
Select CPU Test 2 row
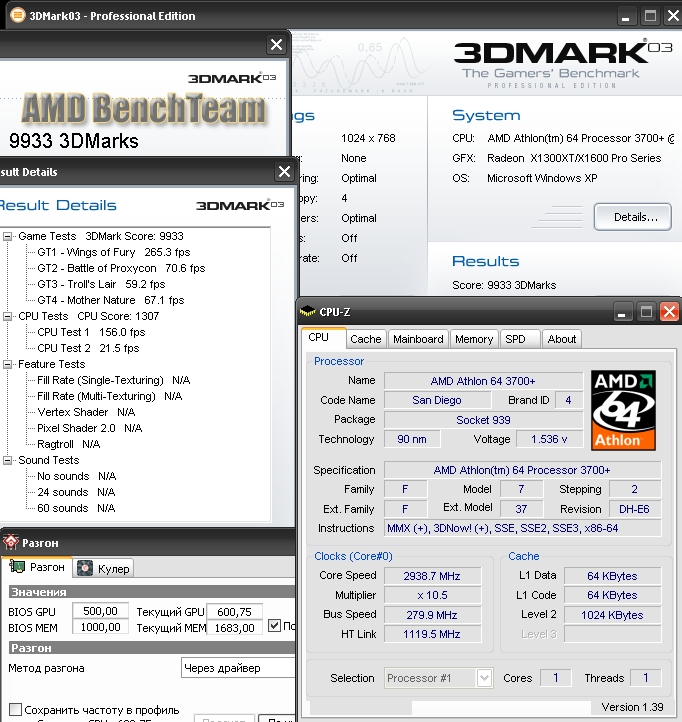(x=88, y=348)
